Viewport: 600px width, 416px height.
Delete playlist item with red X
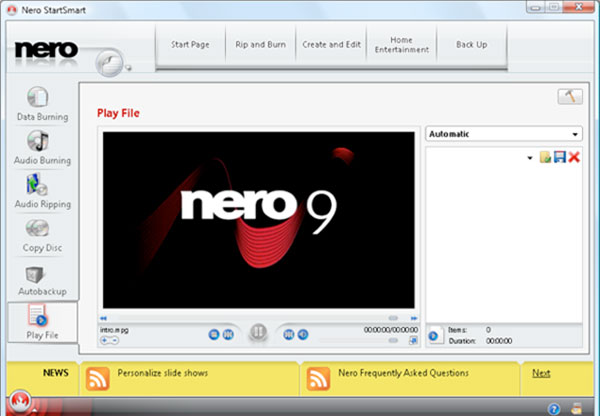point(574,157)
